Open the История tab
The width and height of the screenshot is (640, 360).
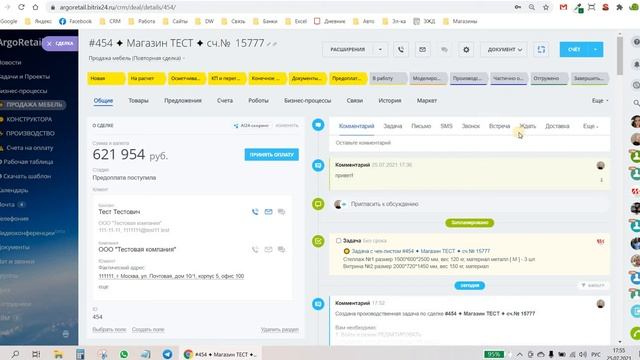[390, 100]
